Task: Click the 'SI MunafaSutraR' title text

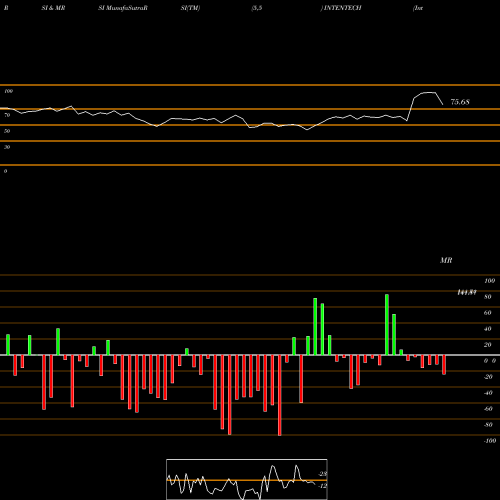Action: click(x=123, y=8)
